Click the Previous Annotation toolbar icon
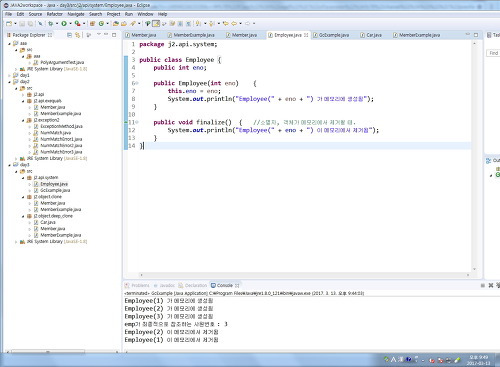 click(x=211, y=24)
